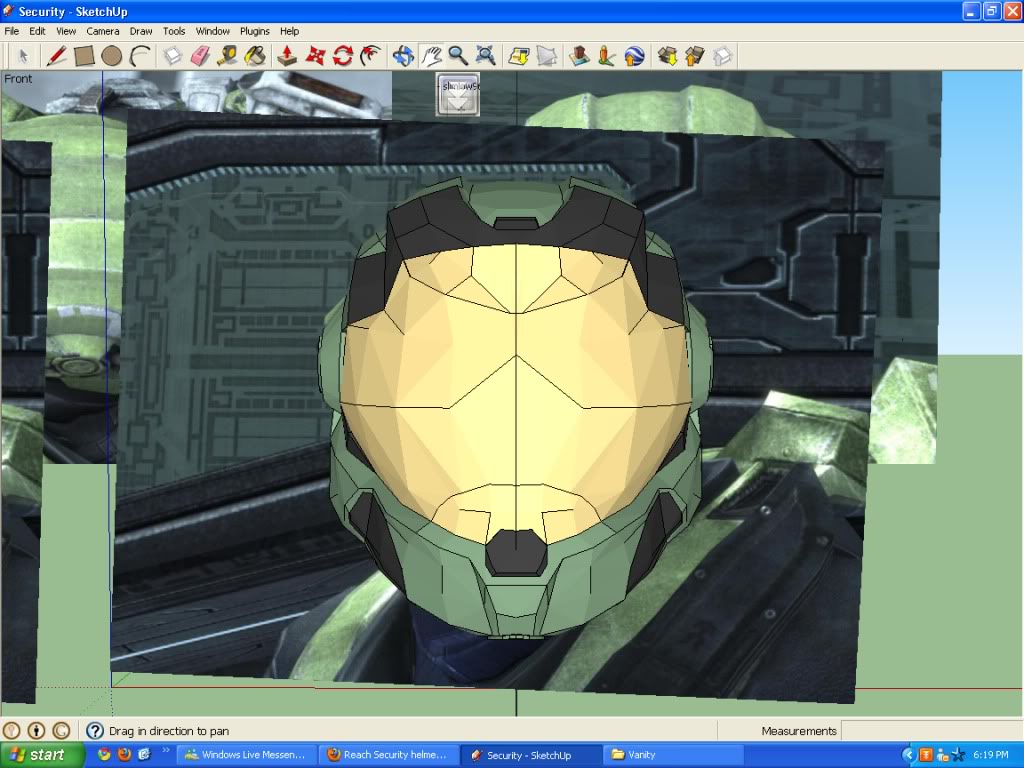Click the Zoom Extents tool
Viewport: 1024px width, 768px height.
[485, 56]
